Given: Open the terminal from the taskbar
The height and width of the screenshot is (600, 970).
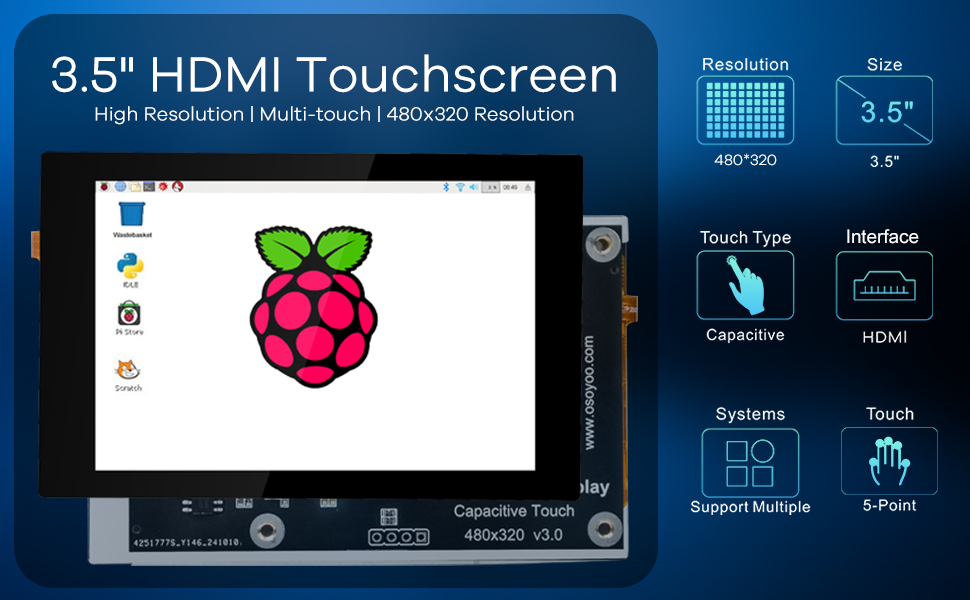Looking at the screenshot, I should click(x=149, y=186).
